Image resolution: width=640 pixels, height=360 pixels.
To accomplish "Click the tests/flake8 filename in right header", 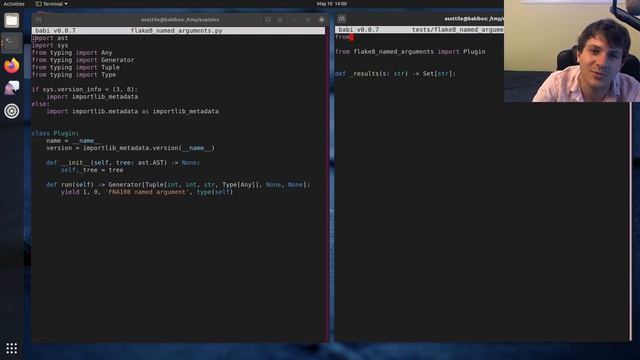I will [458, 30].
